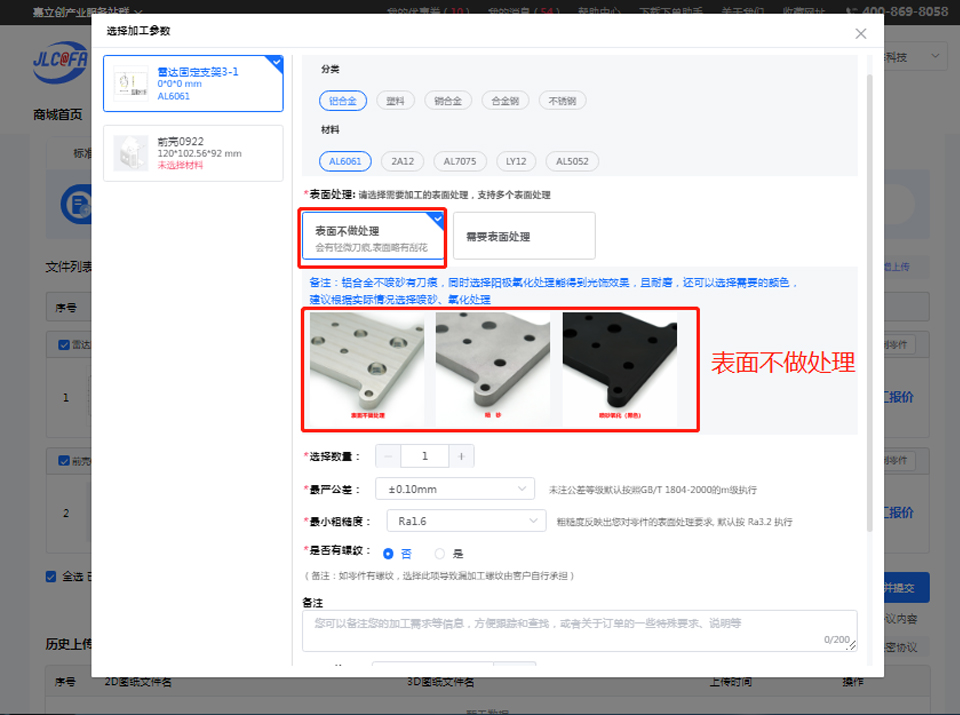The width and height of the screenshot is (960, 715).
Task: Open the 最严公差 tolerance dropdown
Action: pyautogui.click(x=455, y=489)
